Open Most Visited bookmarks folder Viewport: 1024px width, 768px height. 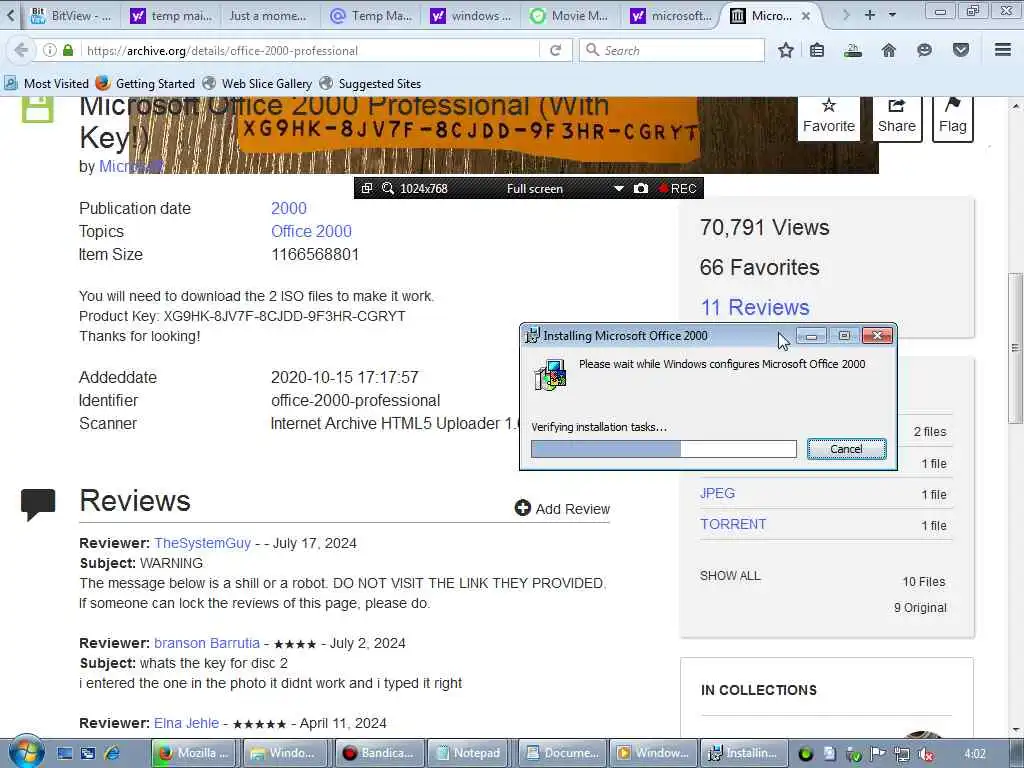[x=46, y=84]
